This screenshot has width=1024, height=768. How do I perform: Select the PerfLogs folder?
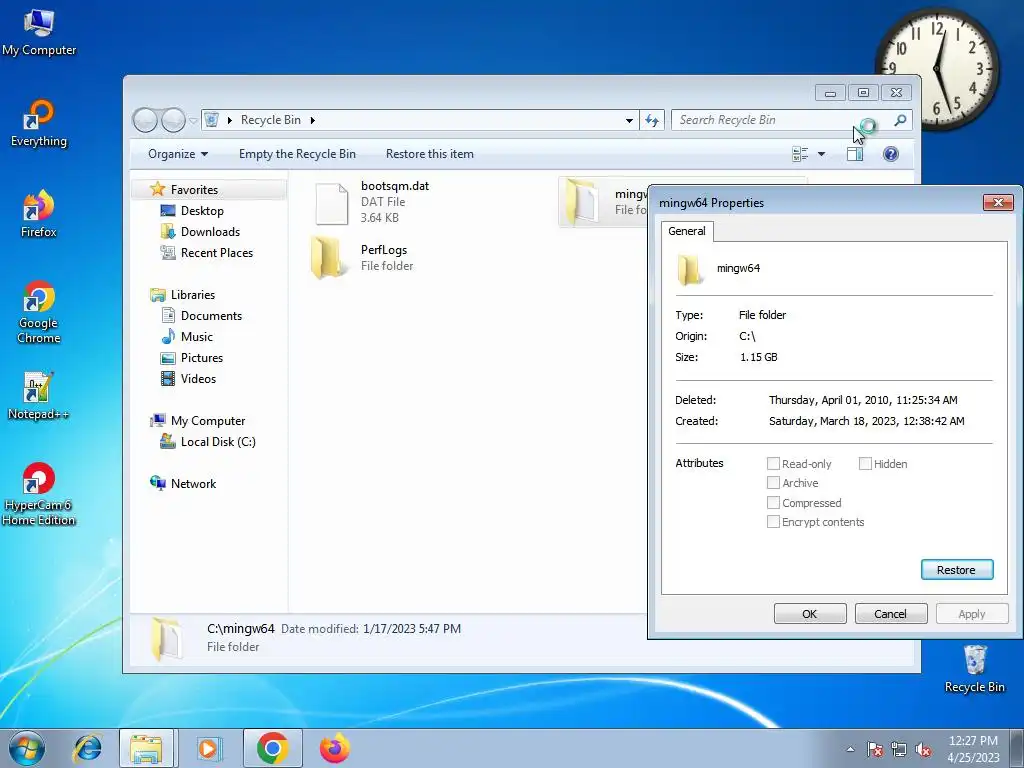click(362, 258)
